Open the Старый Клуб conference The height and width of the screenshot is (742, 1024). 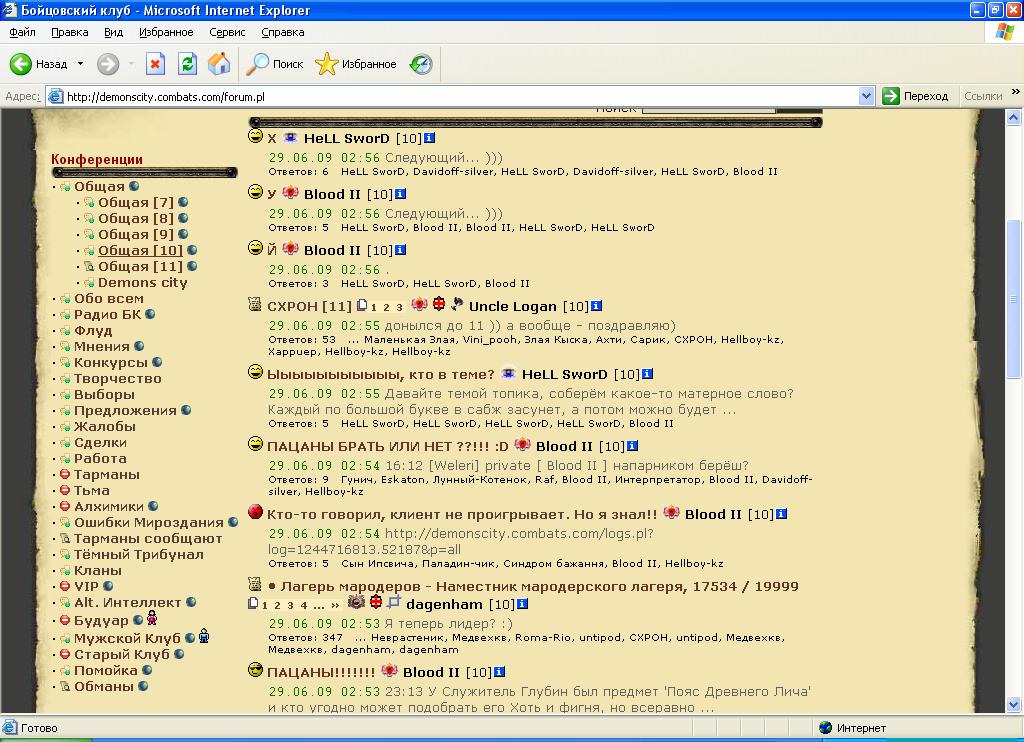121,654
